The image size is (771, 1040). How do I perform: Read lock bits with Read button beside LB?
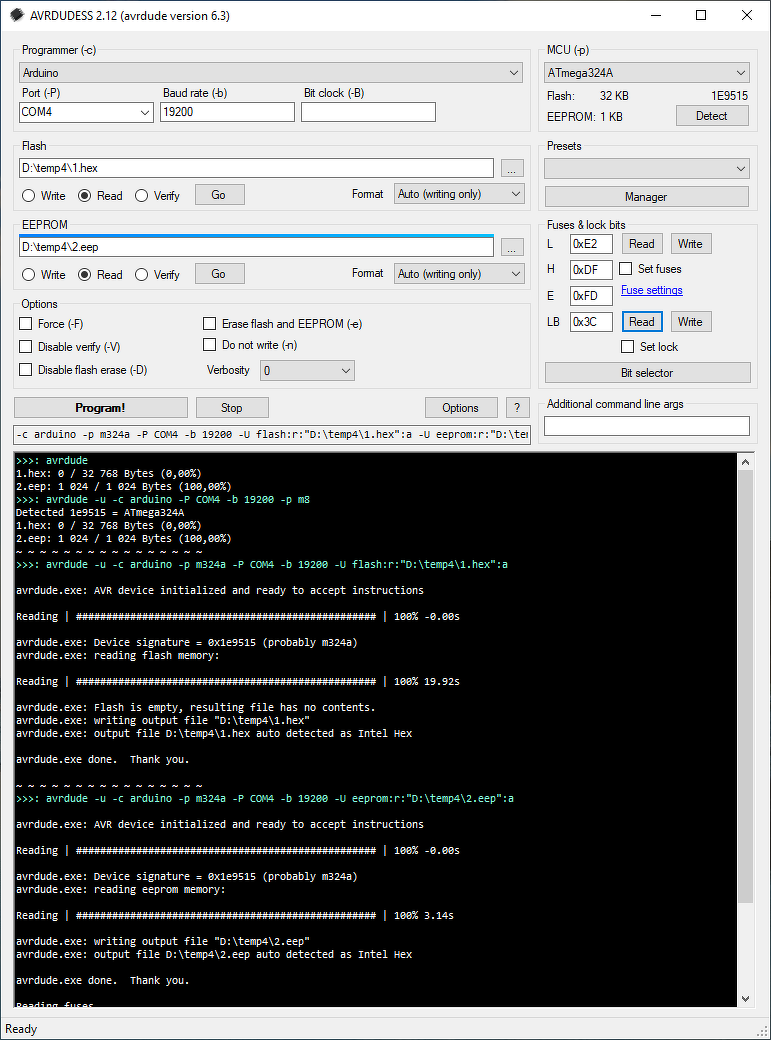click(642, 322)
